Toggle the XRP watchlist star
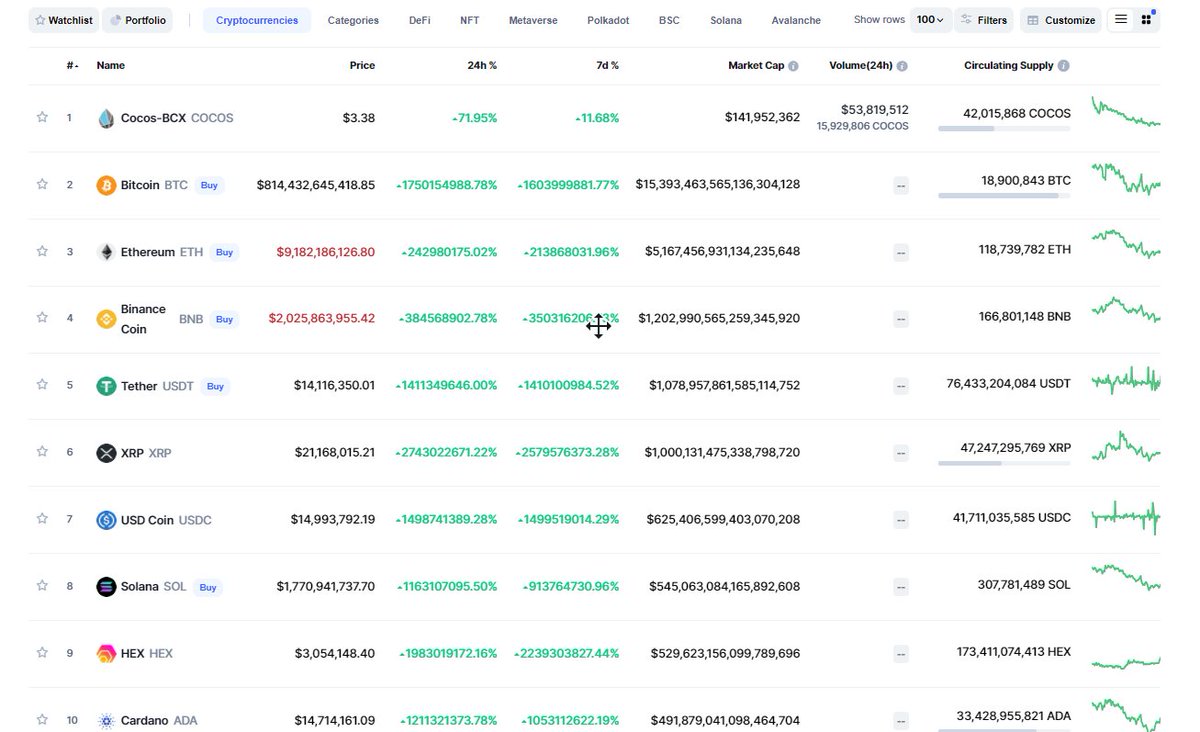The height and width of the screenshot is (732, 1200). pos(42,451)
